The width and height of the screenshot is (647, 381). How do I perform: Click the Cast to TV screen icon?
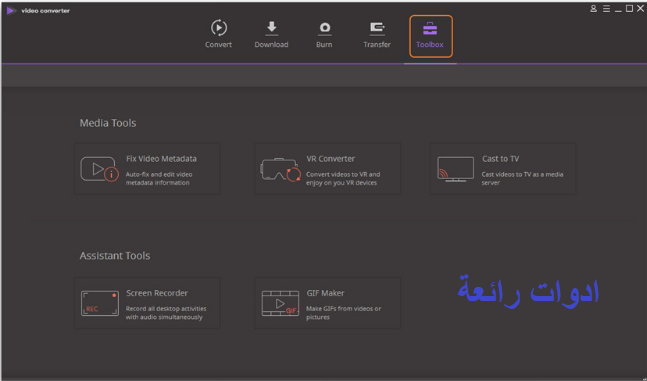[x=456, y=169]
